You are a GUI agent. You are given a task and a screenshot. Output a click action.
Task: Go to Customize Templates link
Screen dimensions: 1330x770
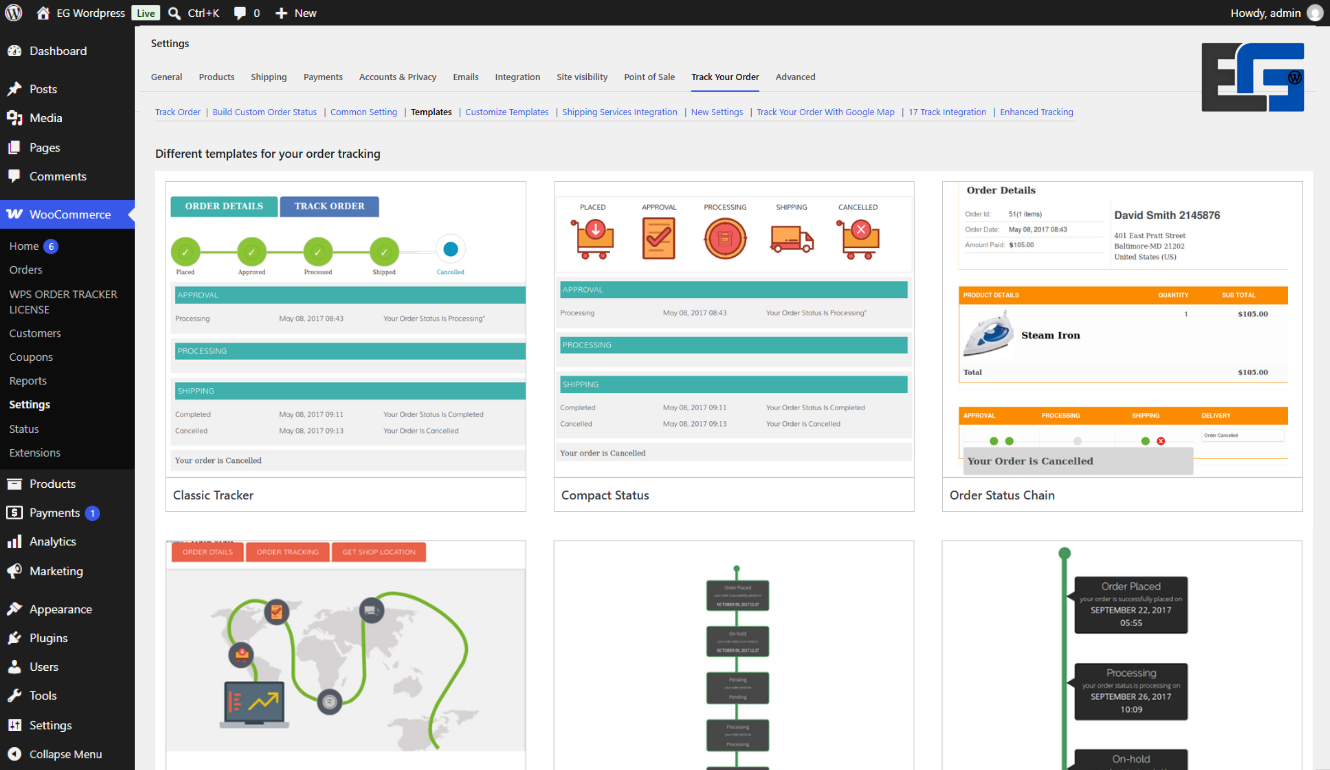tap(507, 112)
